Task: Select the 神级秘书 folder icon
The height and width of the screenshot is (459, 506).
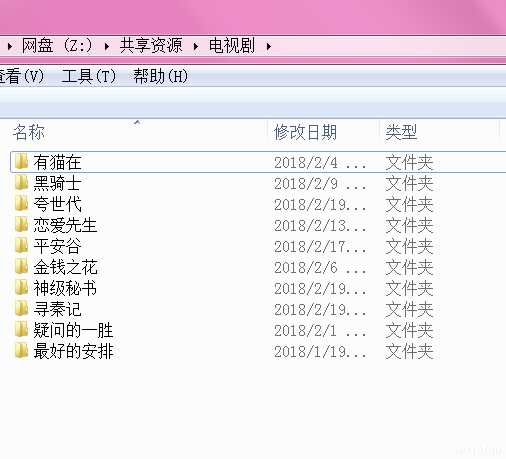Action: (x=21, y=287)
